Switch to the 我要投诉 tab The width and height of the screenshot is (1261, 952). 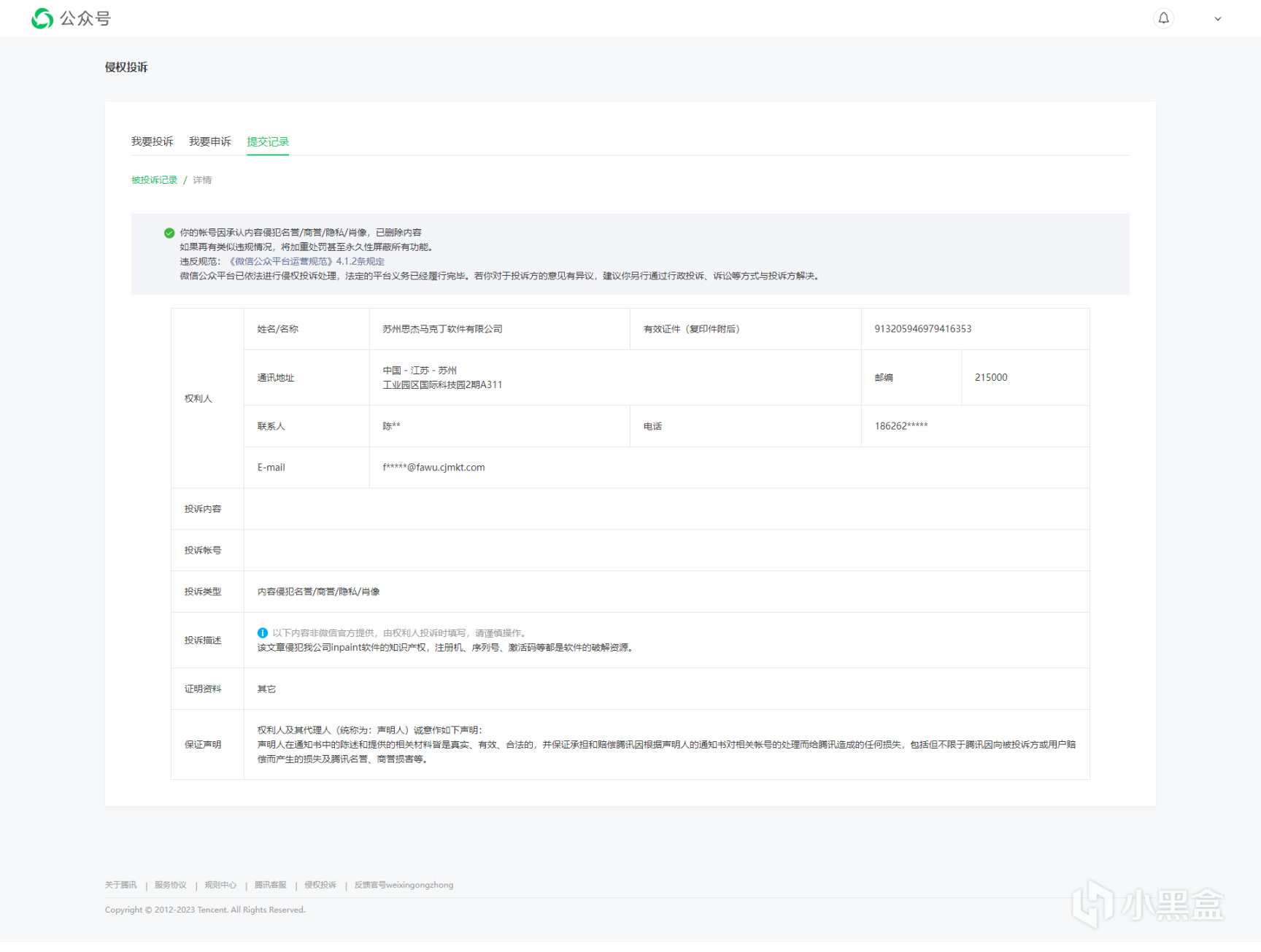click(x=153, y=142)
